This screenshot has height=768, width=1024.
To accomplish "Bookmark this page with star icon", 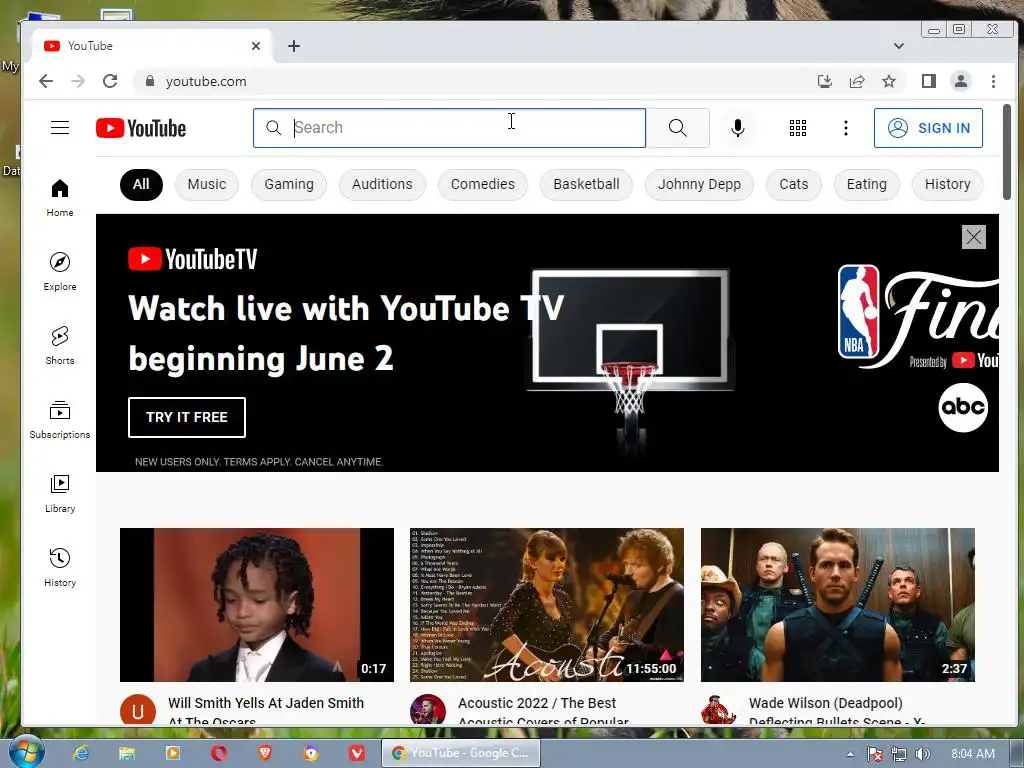I will [x=889, y=81].
